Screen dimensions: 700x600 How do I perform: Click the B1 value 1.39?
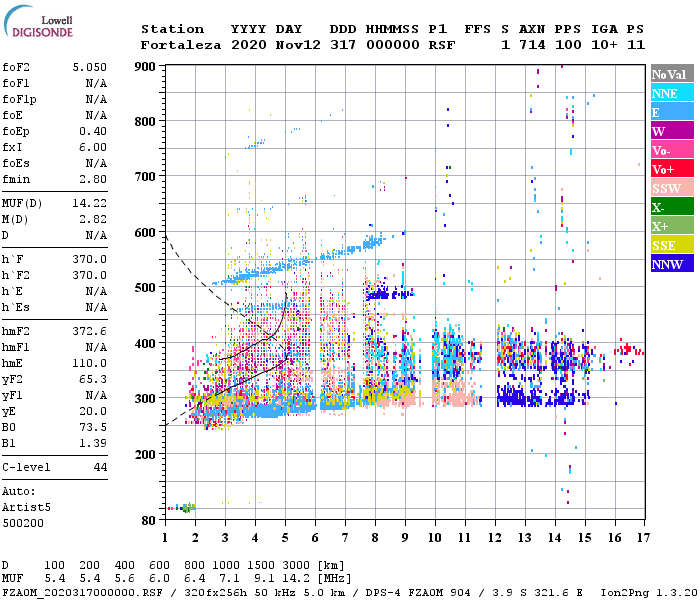[93, 443]
